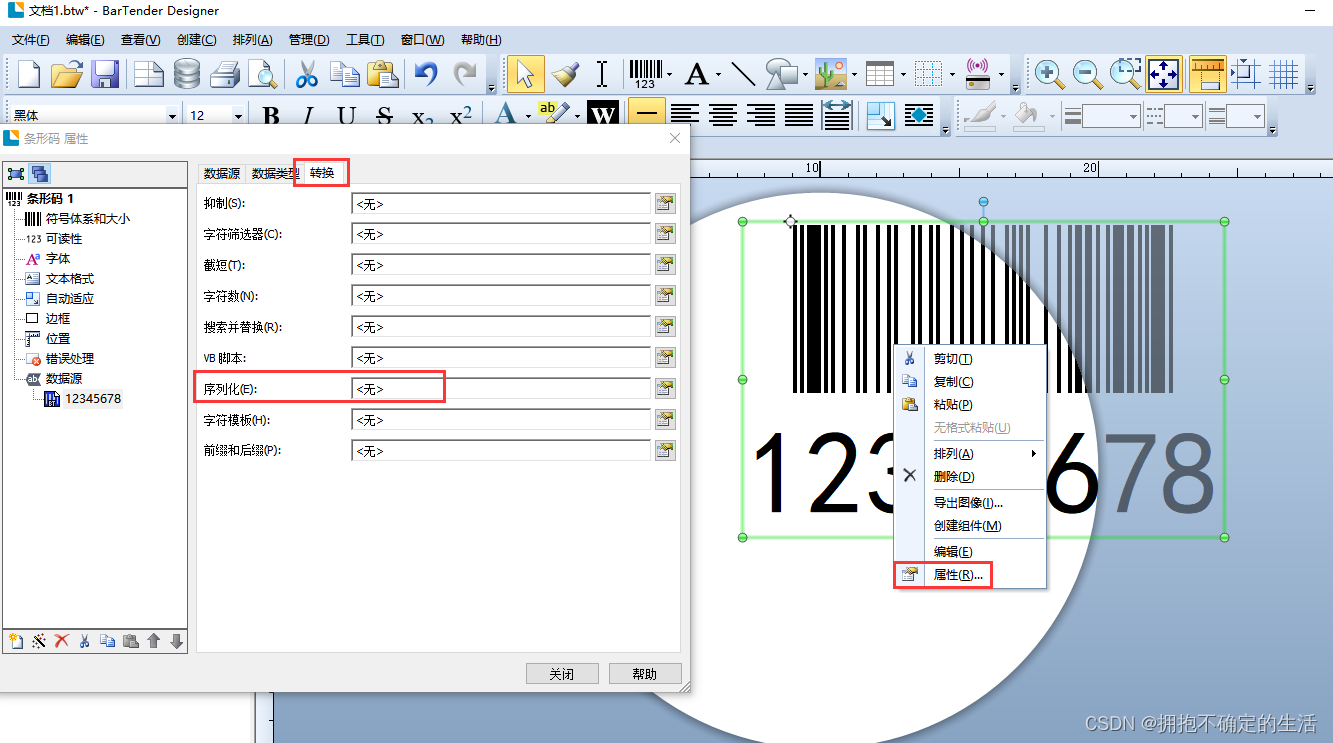Open the 工具(T) menu
Image resolution: width=1333 pixels, height=743 pixels.
point(365,40)
